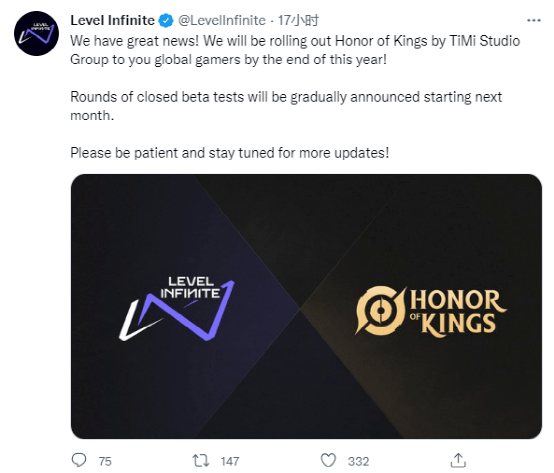This screenshot has height=473, width=554.
Task: Click the retweet arrows icon
Action: 201,460
